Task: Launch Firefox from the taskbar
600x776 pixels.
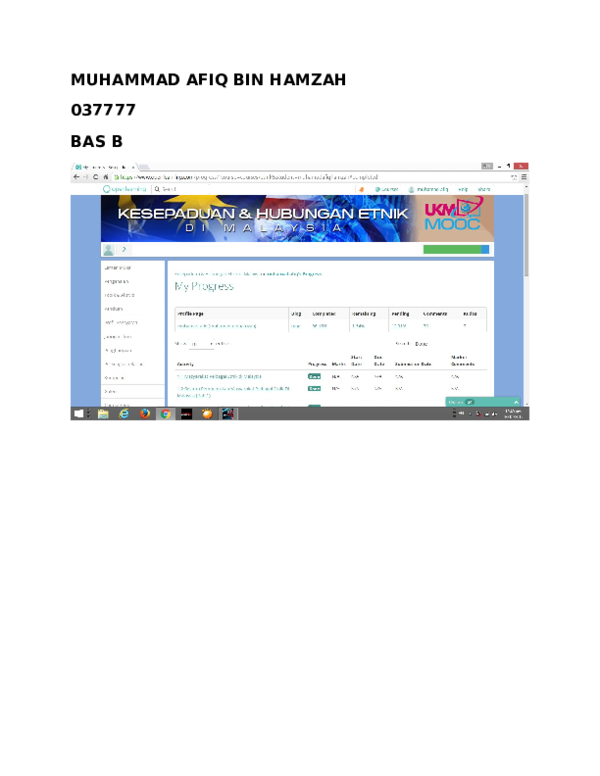Action: (x=145, y=413)
